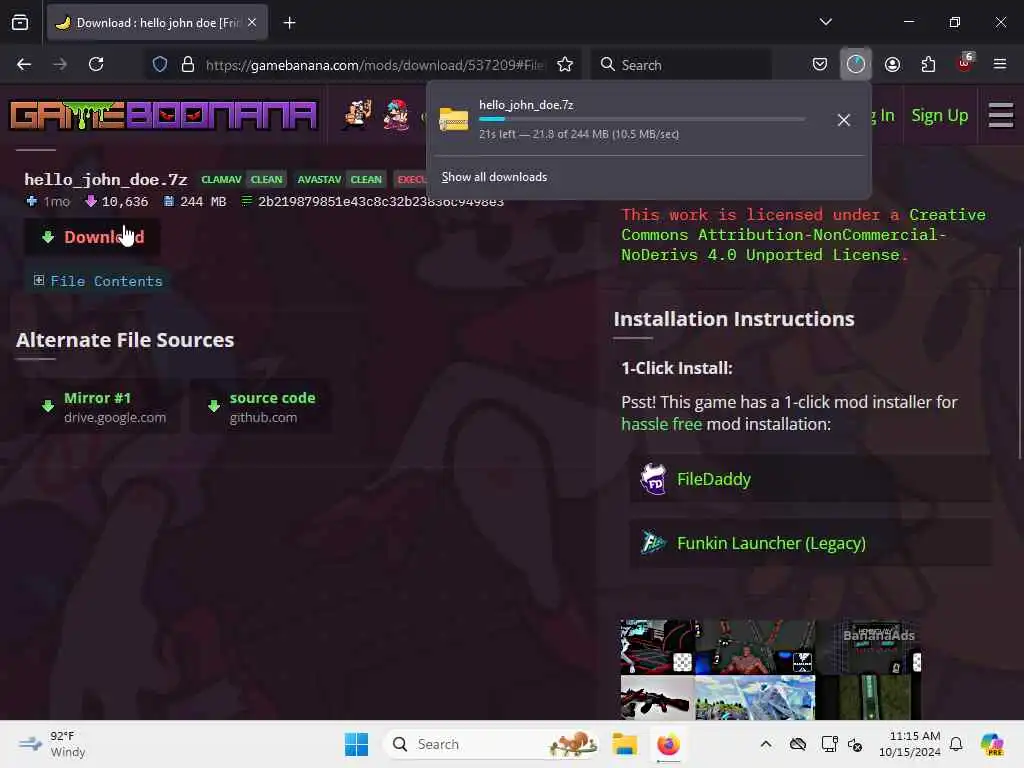Click the red Download button
The width and height of the screenshot is (1024, 768).
93,237
